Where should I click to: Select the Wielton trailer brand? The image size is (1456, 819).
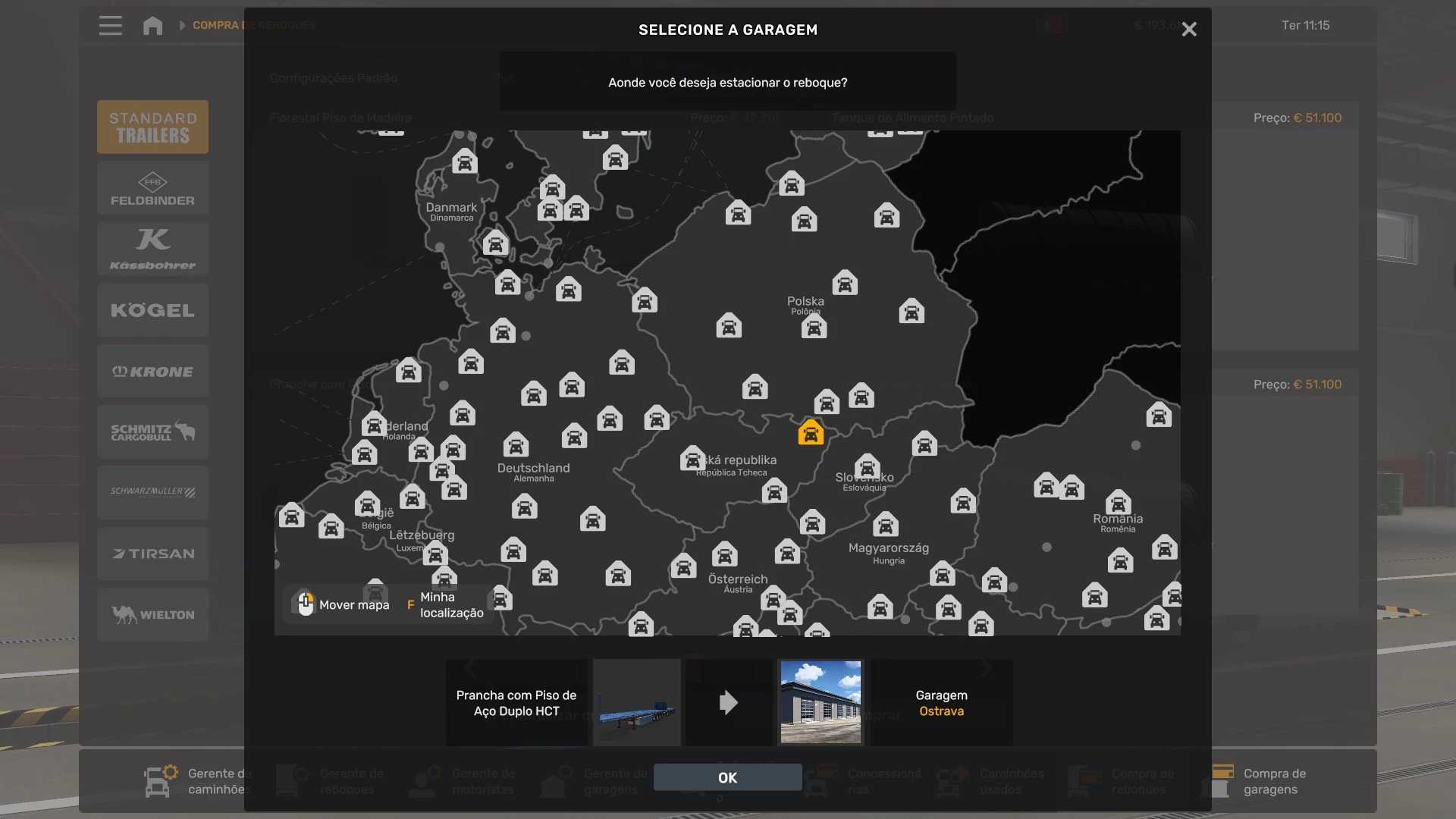coord(152,614)
